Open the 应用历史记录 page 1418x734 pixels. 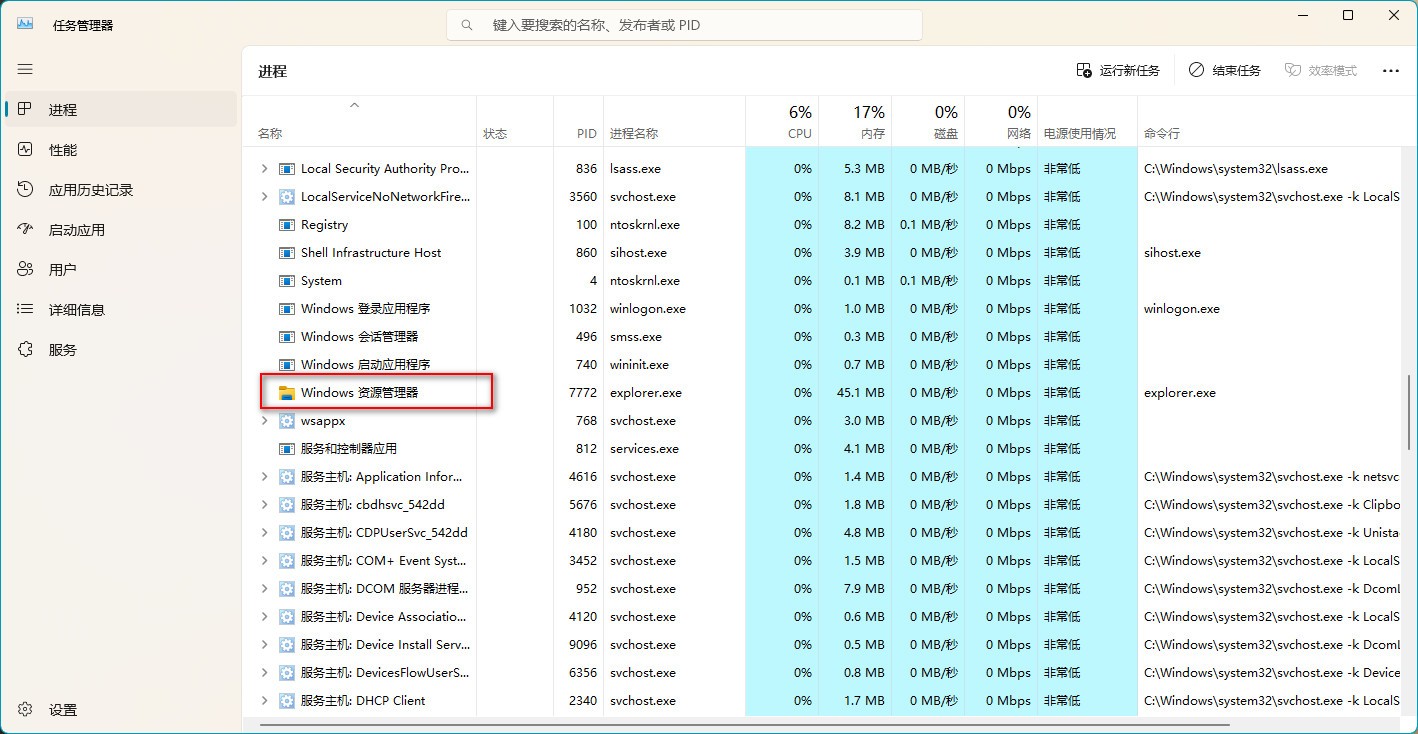click(x=120, y=189)
